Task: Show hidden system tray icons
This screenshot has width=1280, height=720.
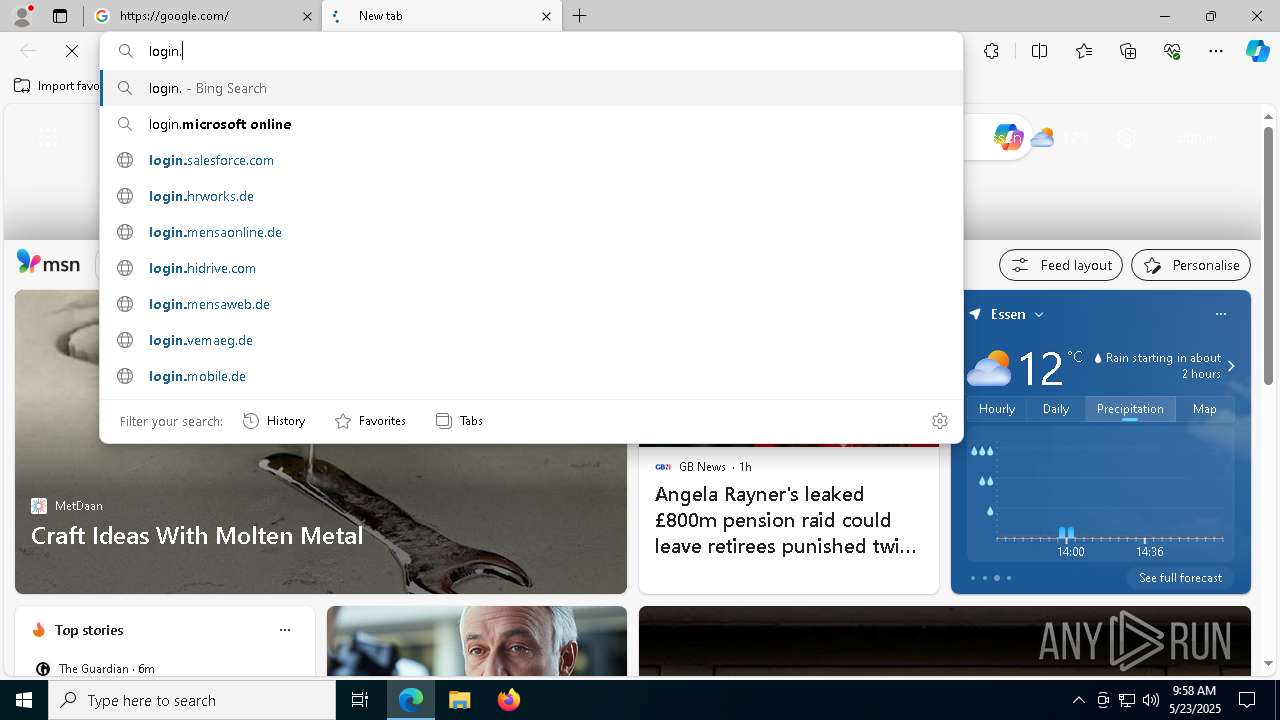Action: pos(1078,700)
